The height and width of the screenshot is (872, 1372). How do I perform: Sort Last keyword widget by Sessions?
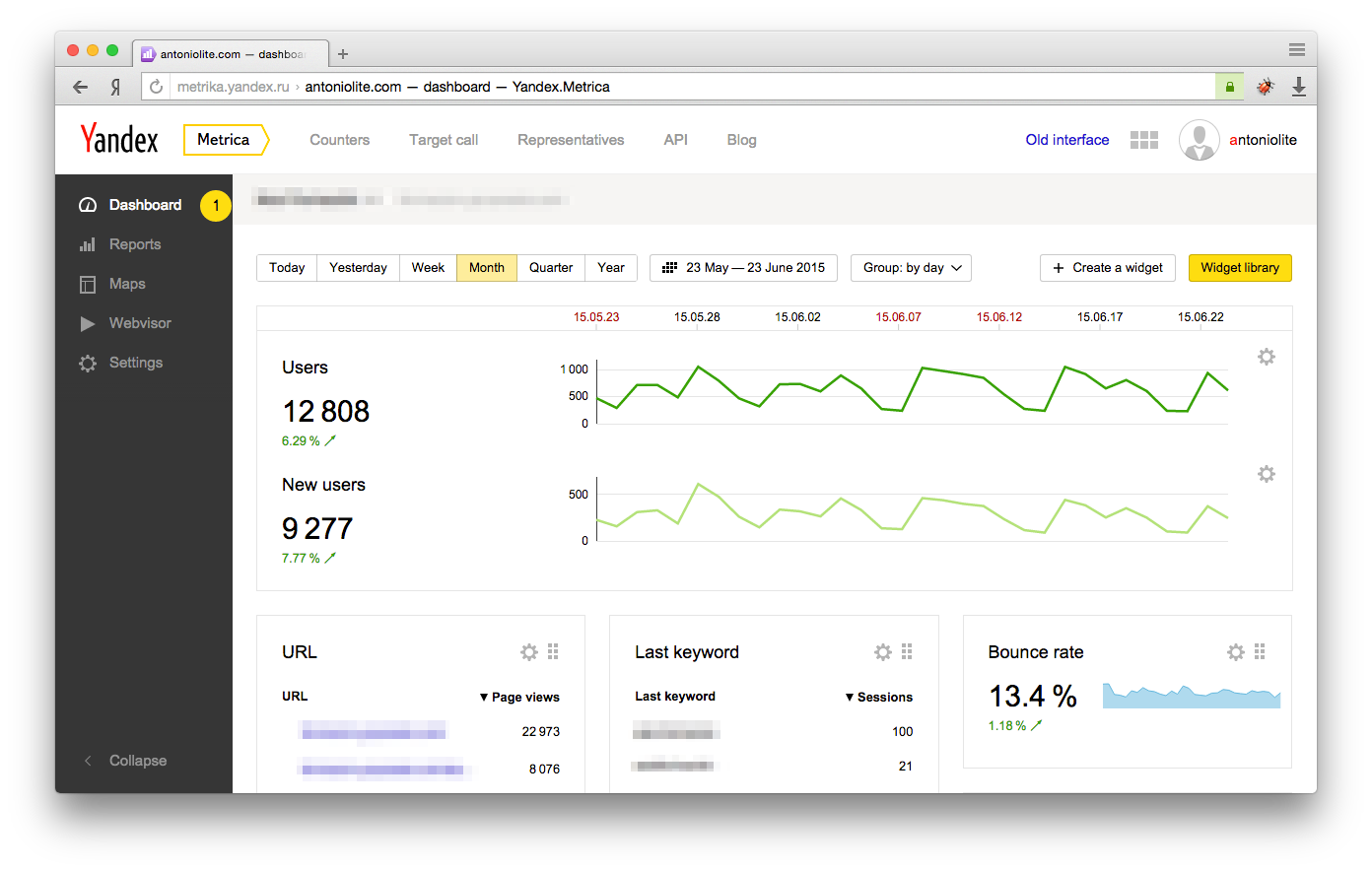(x=879, y=697)
